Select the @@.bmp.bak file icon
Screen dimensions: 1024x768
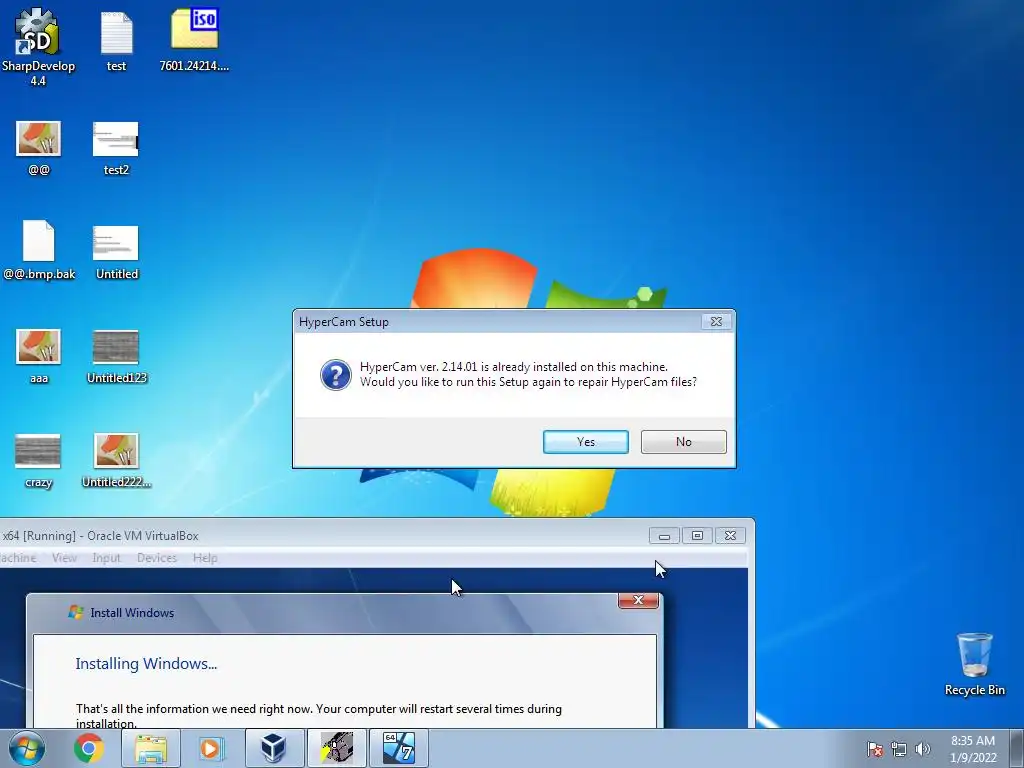point(39,251)
